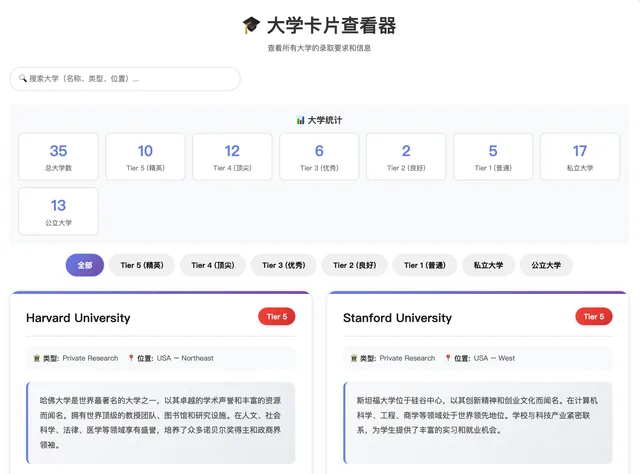This screenshot has width=640, height=474.
Task: Click the Stanford University card title
Action: (398, 318)
